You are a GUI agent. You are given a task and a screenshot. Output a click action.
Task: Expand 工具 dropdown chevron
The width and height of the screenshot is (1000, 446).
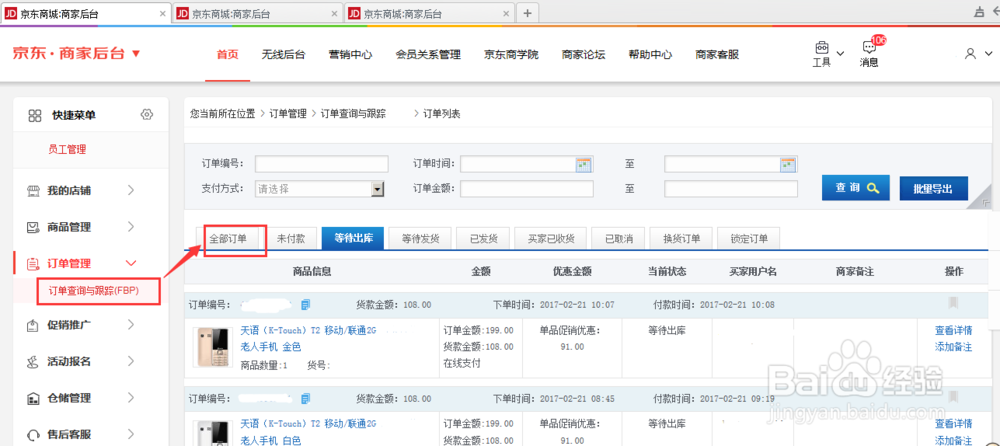click(x=841, y=54)
